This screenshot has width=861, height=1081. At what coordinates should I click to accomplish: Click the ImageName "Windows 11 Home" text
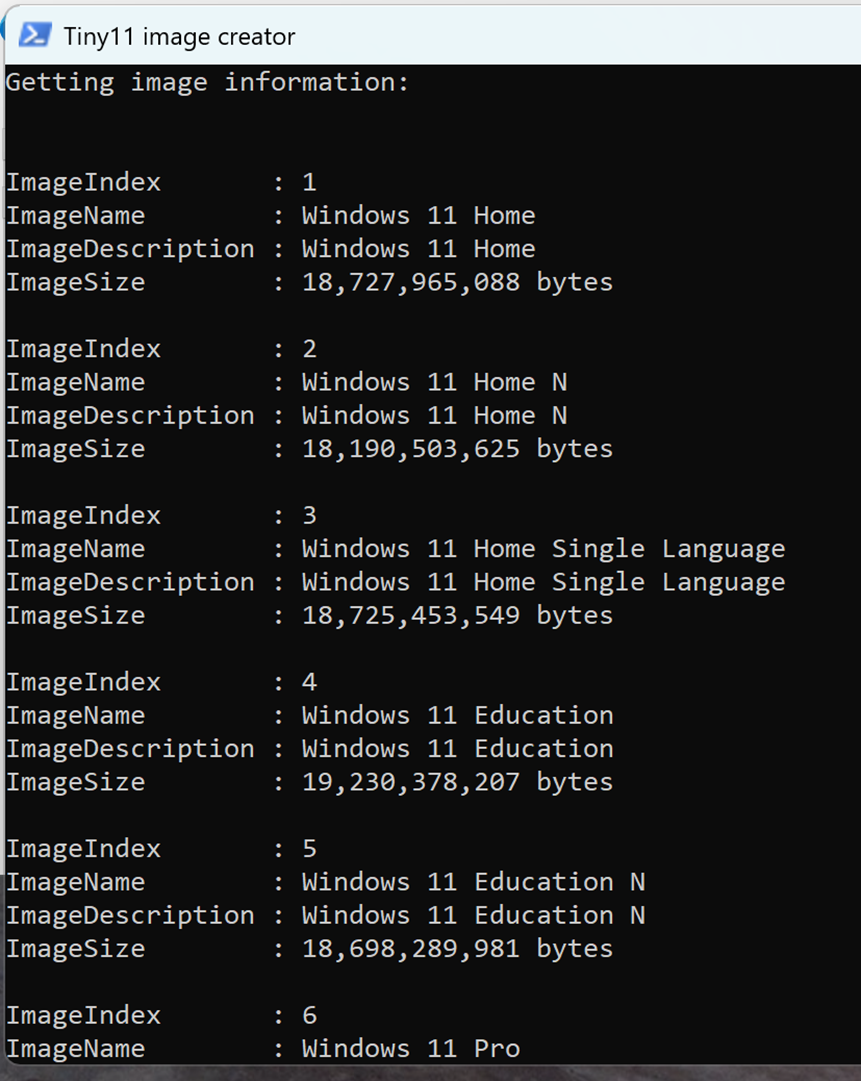(418, 215)
